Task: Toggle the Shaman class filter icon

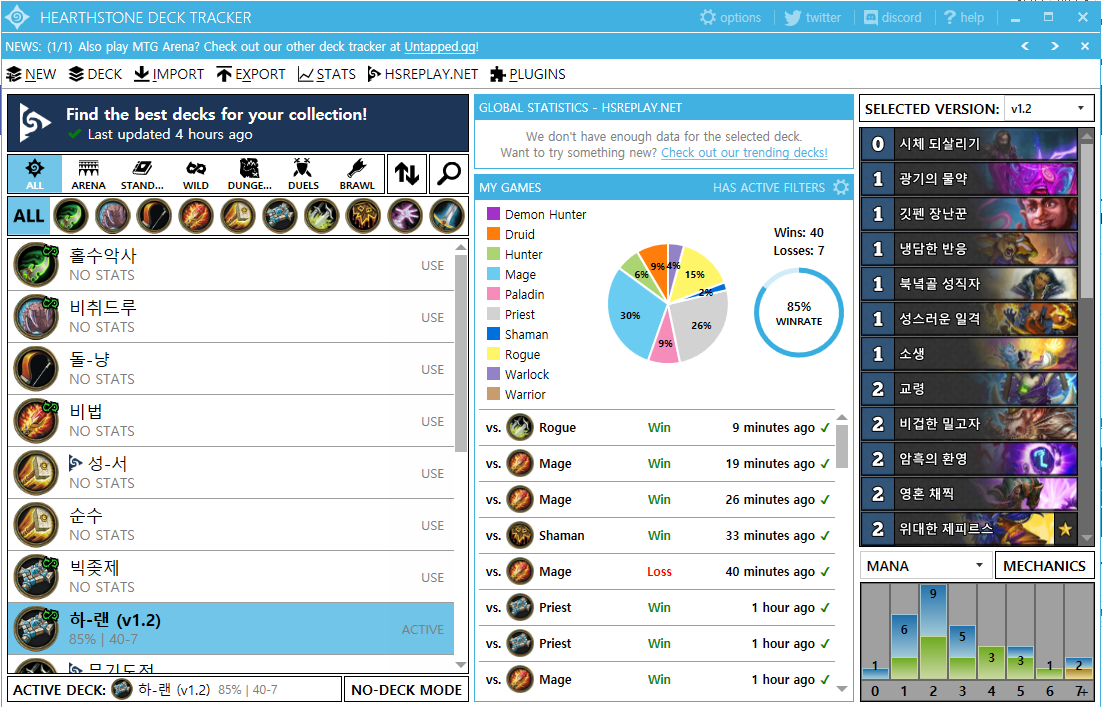Action: (363, 216)
